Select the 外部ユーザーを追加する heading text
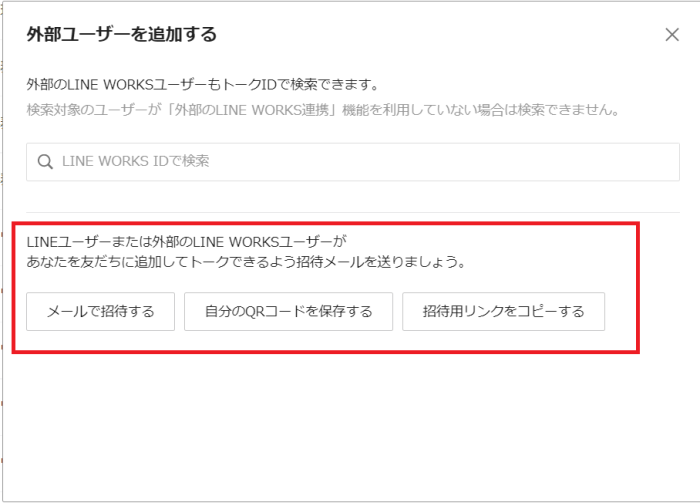700x503 pixels. pos(121,34)
